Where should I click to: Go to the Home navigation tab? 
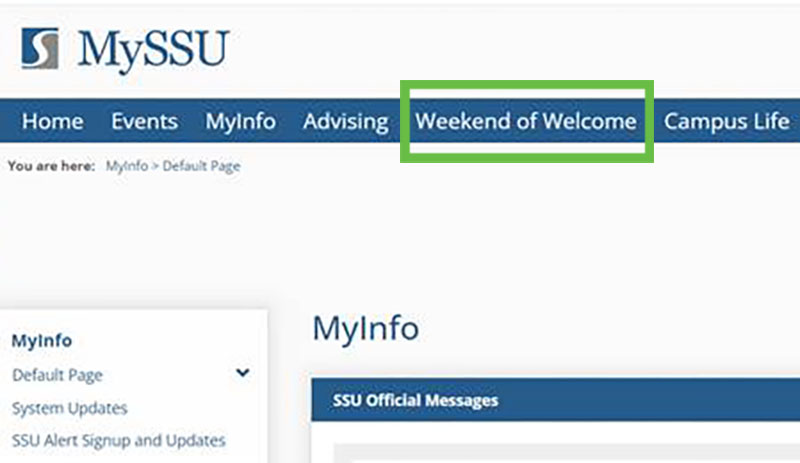53,122
